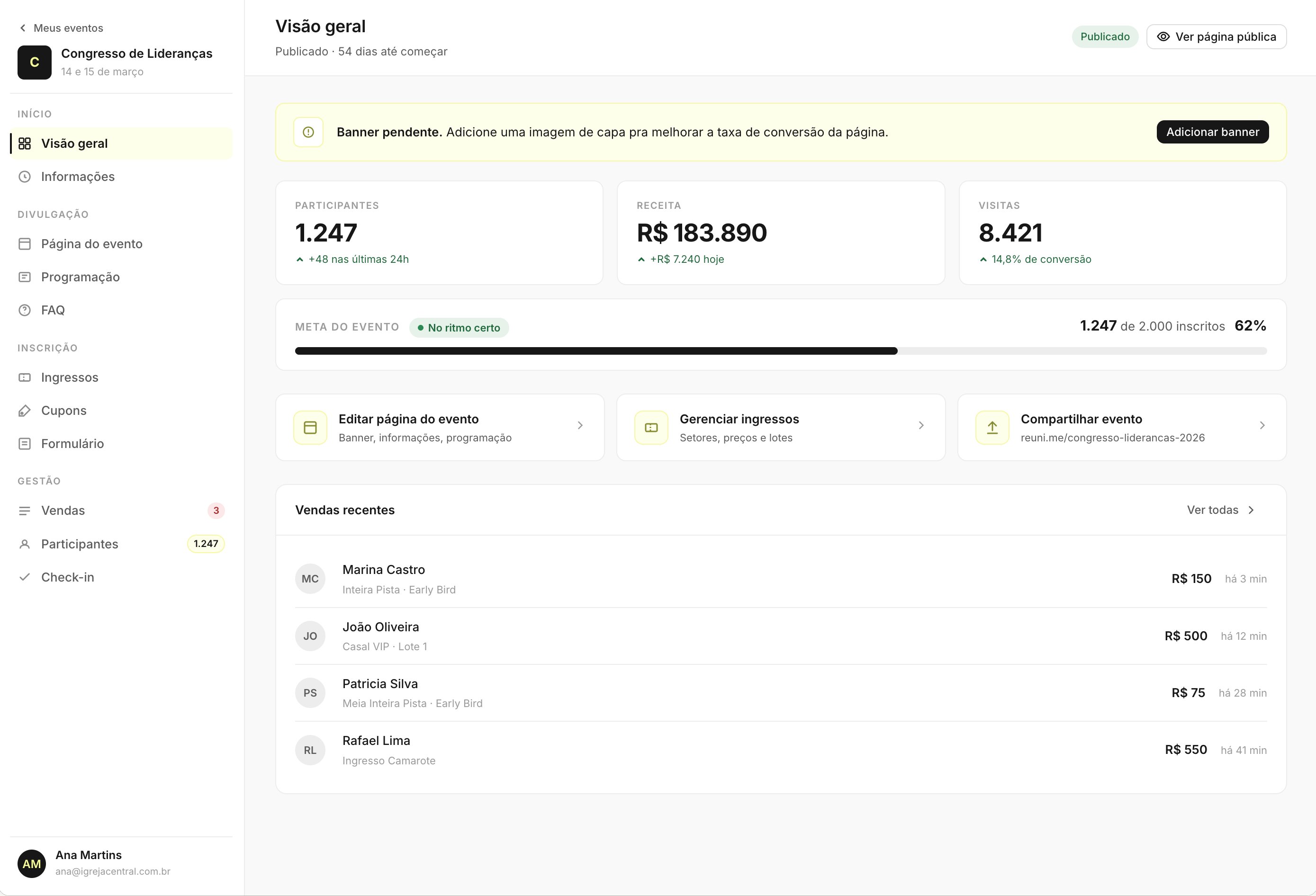
Task: Click the FAQ question mark icon
Action: click(x=24, y=310)
